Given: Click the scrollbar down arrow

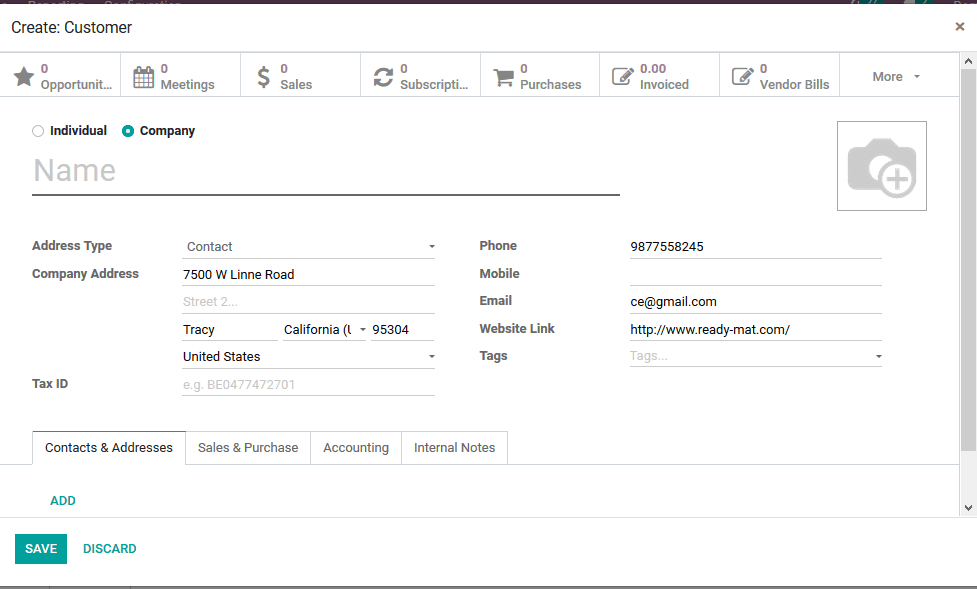Looking at the screenshot, I should click(968, 508).
